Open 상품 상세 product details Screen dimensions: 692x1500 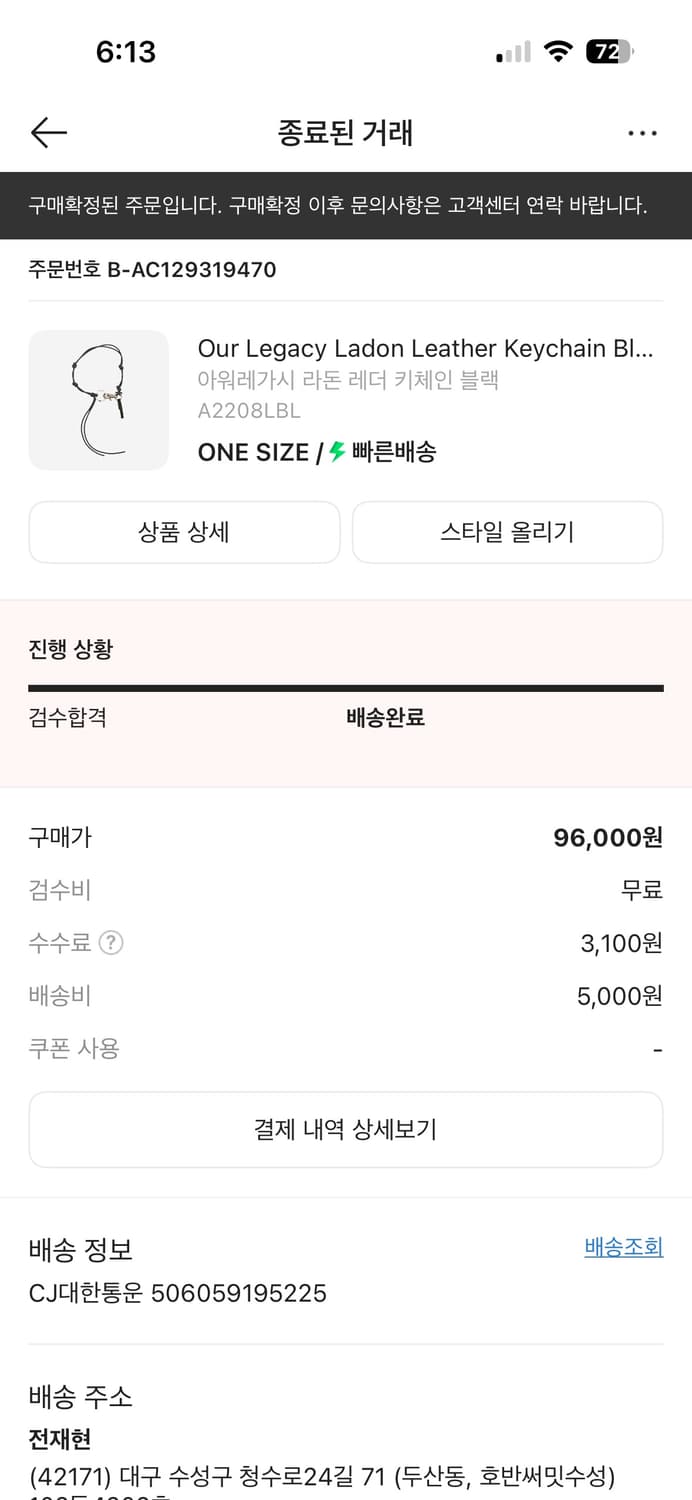click(184, 532)
